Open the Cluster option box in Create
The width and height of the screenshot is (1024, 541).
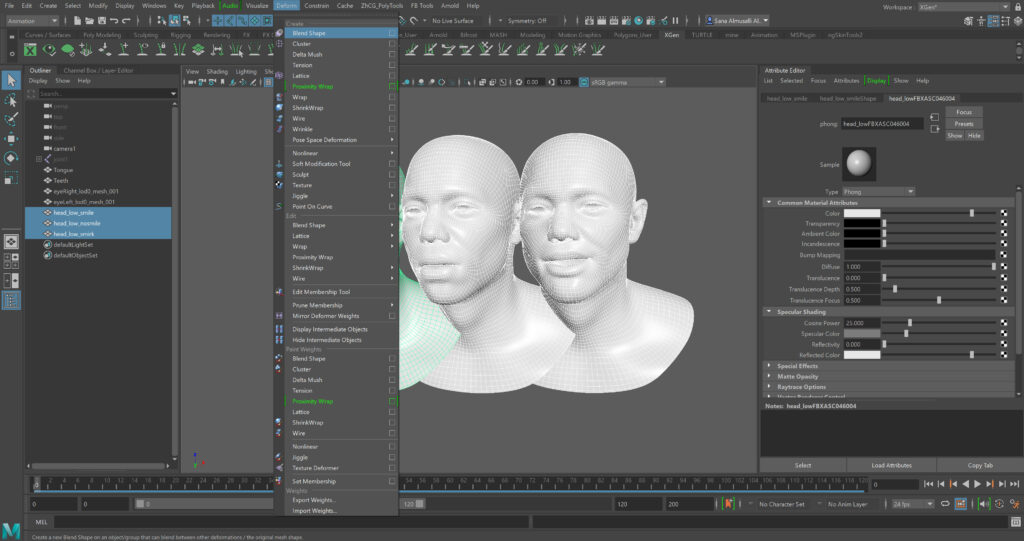pyautogui.click(x=392, y=44)
